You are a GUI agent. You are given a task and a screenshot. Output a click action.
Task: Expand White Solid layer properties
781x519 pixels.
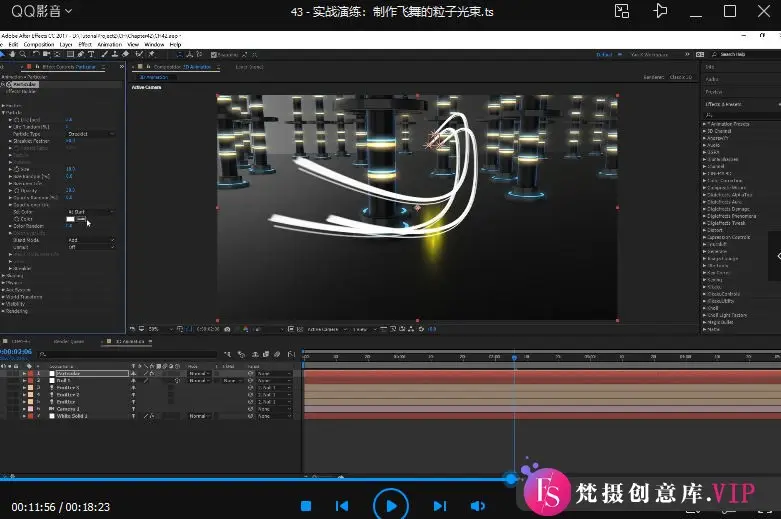24,416
